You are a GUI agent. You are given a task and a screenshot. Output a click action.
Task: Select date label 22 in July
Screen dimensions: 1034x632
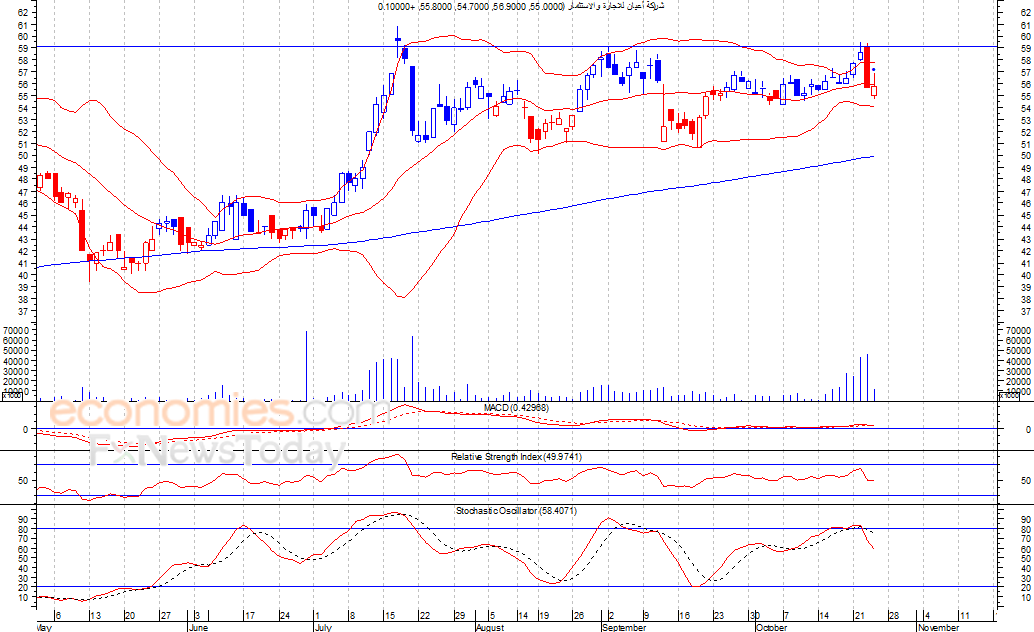(425, 616)
